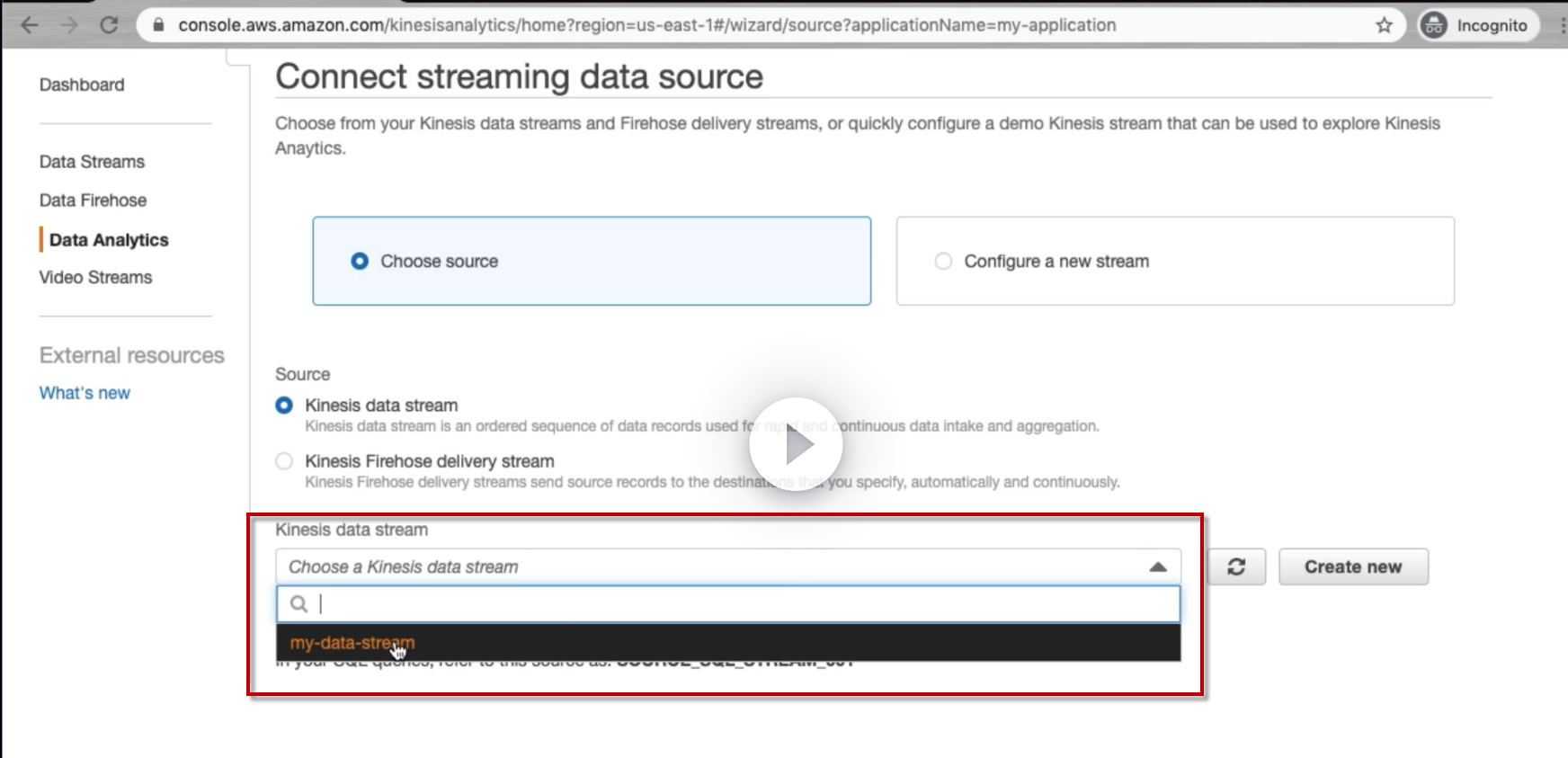Open Data Firehose in the sidebar
This screenshot has height=758, width=1568.
(93, 201)
